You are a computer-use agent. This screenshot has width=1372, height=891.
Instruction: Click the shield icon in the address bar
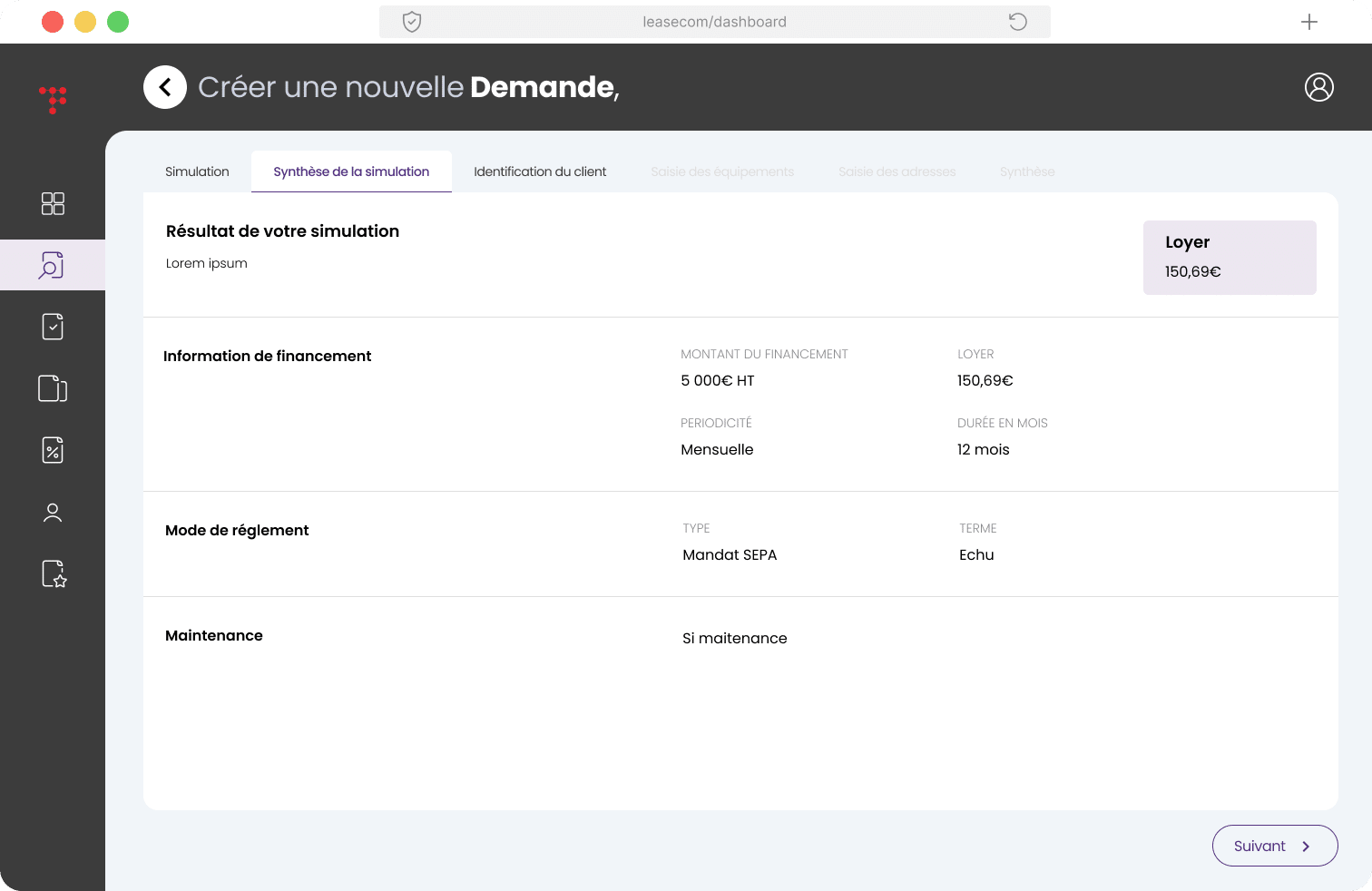tap(412, 21)
